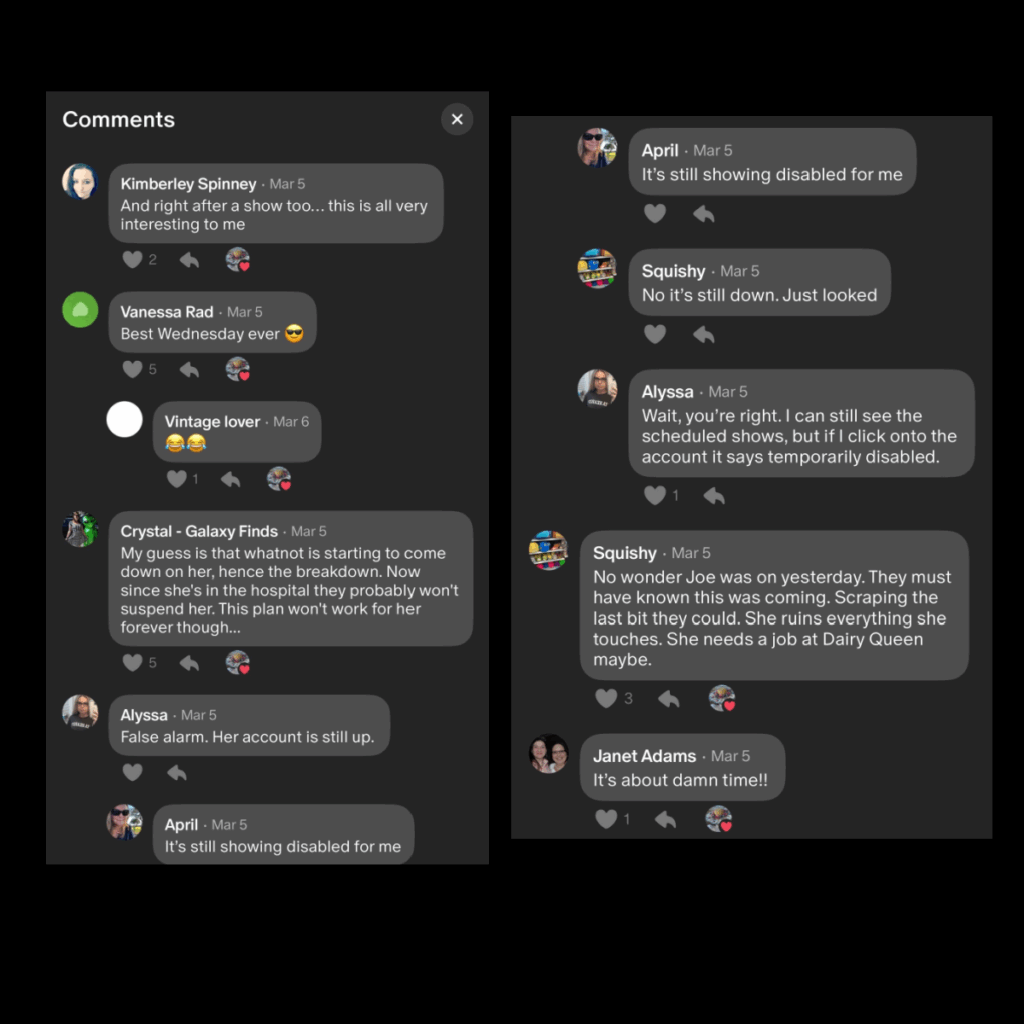The image size is (1024, 1024).
Task: Close the Comments panel
Action: click(x=457, y=120)
